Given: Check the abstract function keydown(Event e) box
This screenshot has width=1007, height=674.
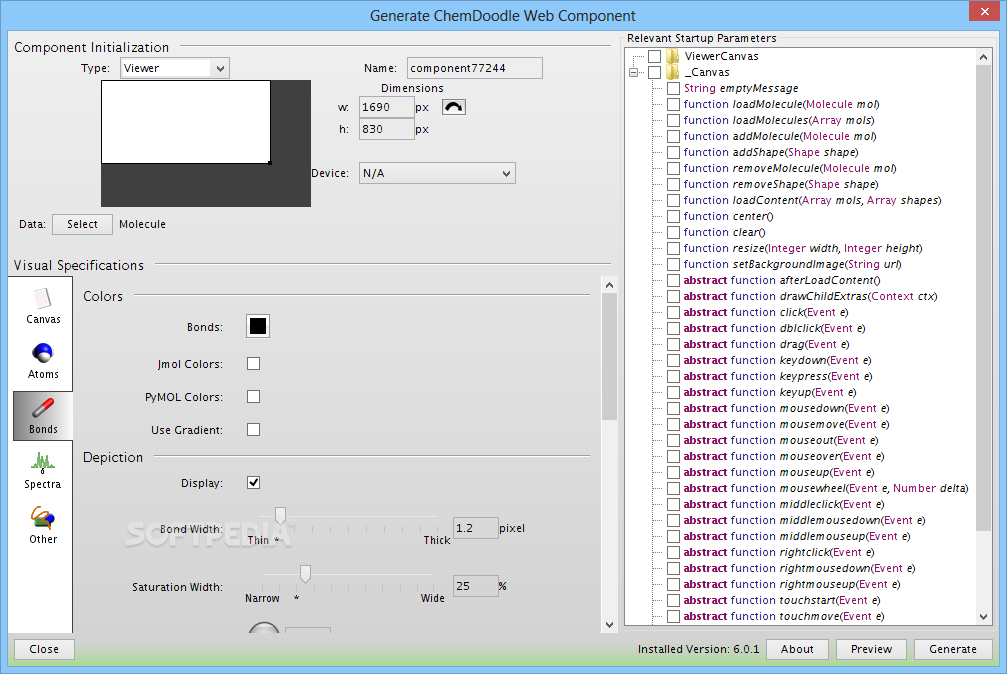Looking at the screenshot, I should [x=673, y=360].
